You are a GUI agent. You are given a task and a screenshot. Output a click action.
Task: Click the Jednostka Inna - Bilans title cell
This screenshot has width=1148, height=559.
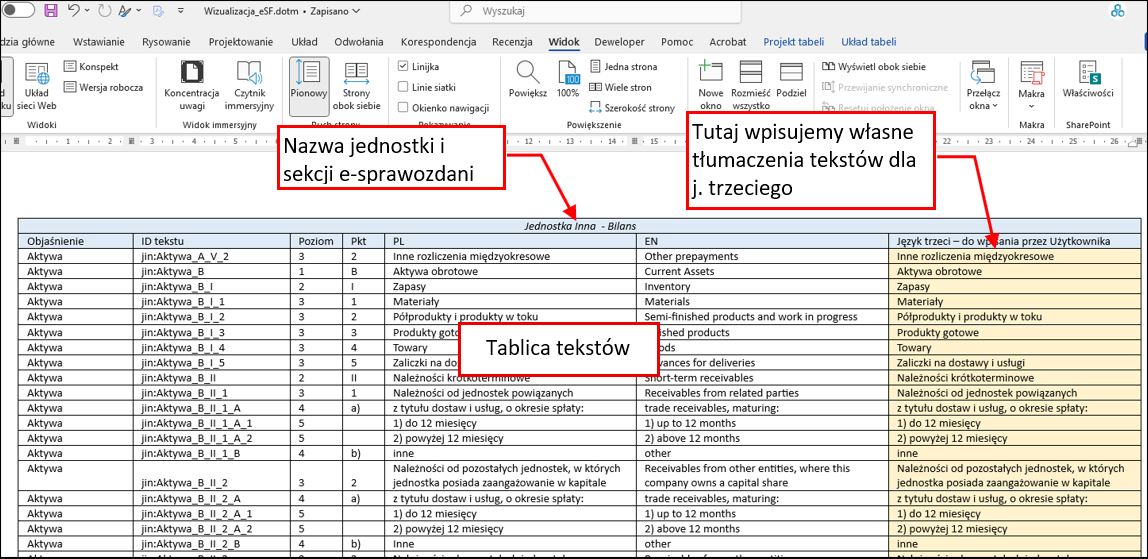pos(579,226)
